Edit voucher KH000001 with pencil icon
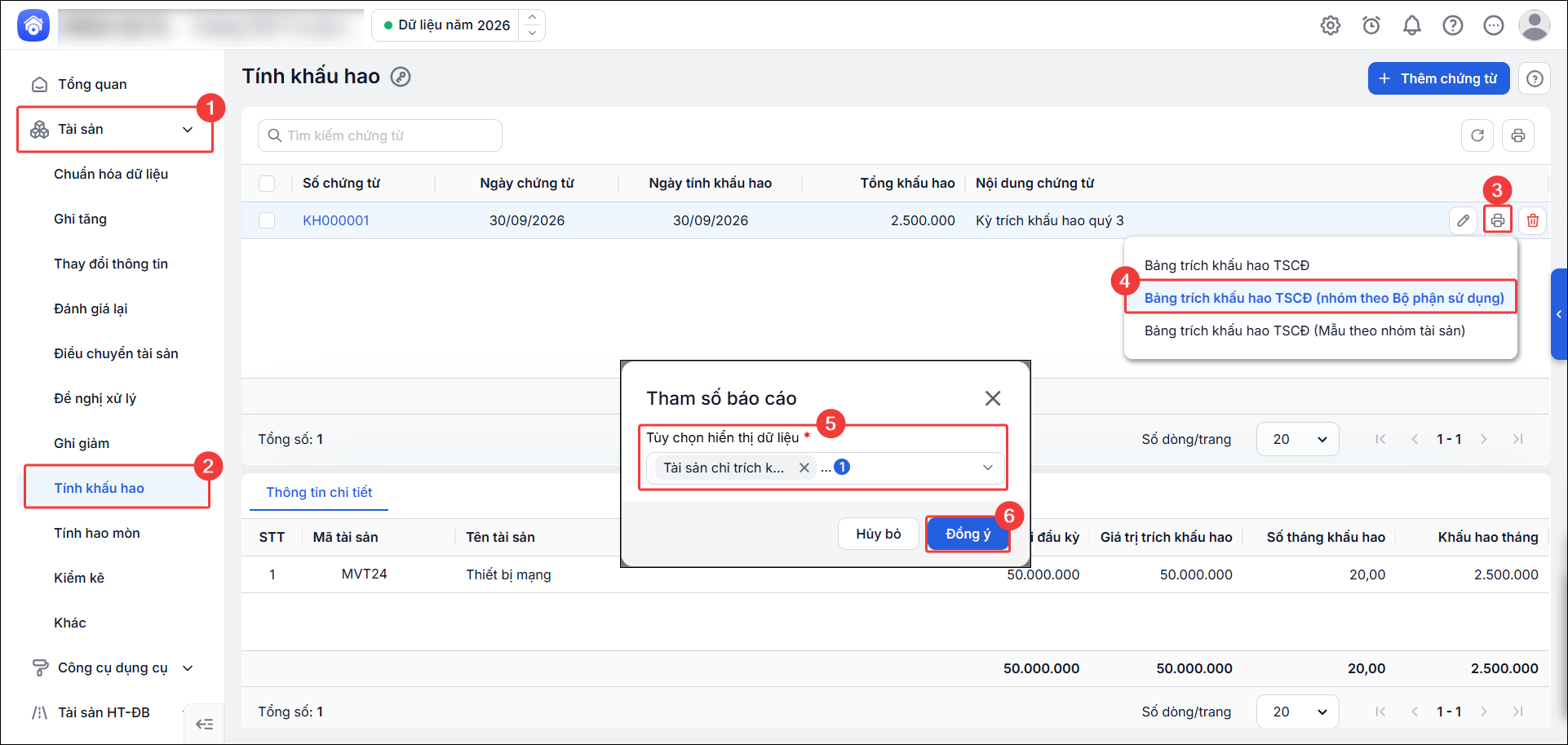 [x=1464, y=220]
